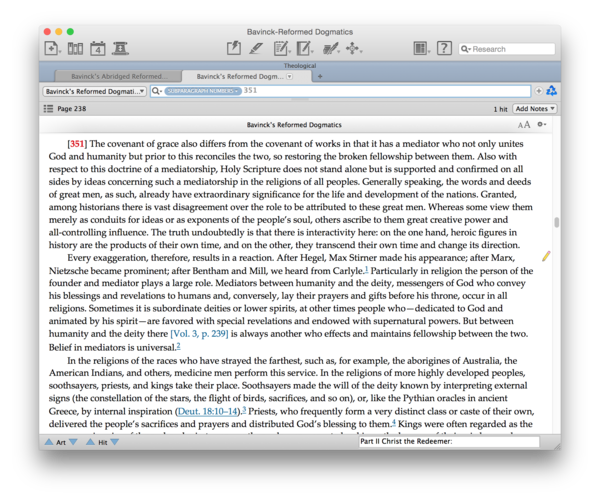
Task: Open the Deut. 18:10–14 link
Action: [207, 411]
